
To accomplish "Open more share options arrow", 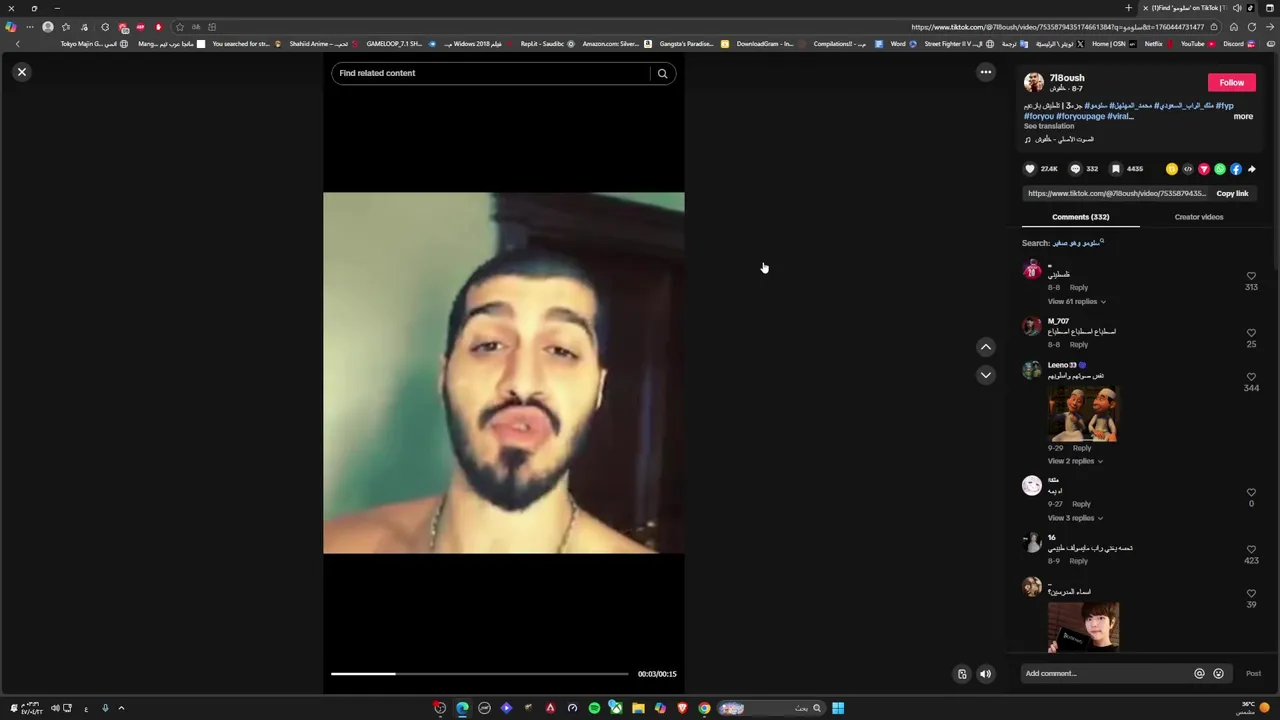I will [1252, 169].
